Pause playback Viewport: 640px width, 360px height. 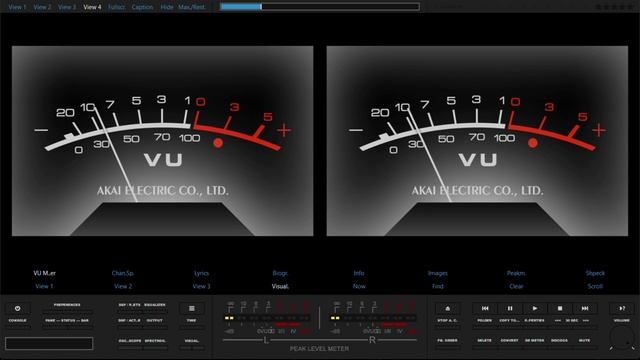coord(510,309)
